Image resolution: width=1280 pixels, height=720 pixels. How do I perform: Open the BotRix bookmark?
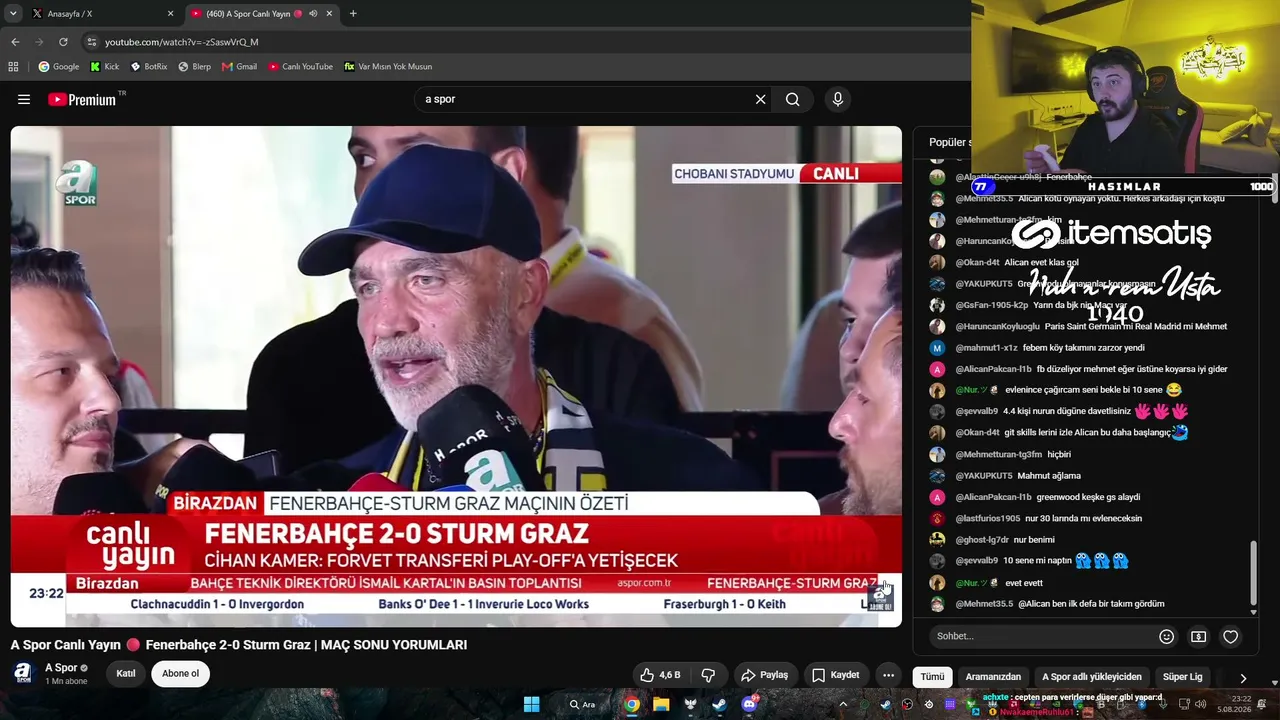149,67
